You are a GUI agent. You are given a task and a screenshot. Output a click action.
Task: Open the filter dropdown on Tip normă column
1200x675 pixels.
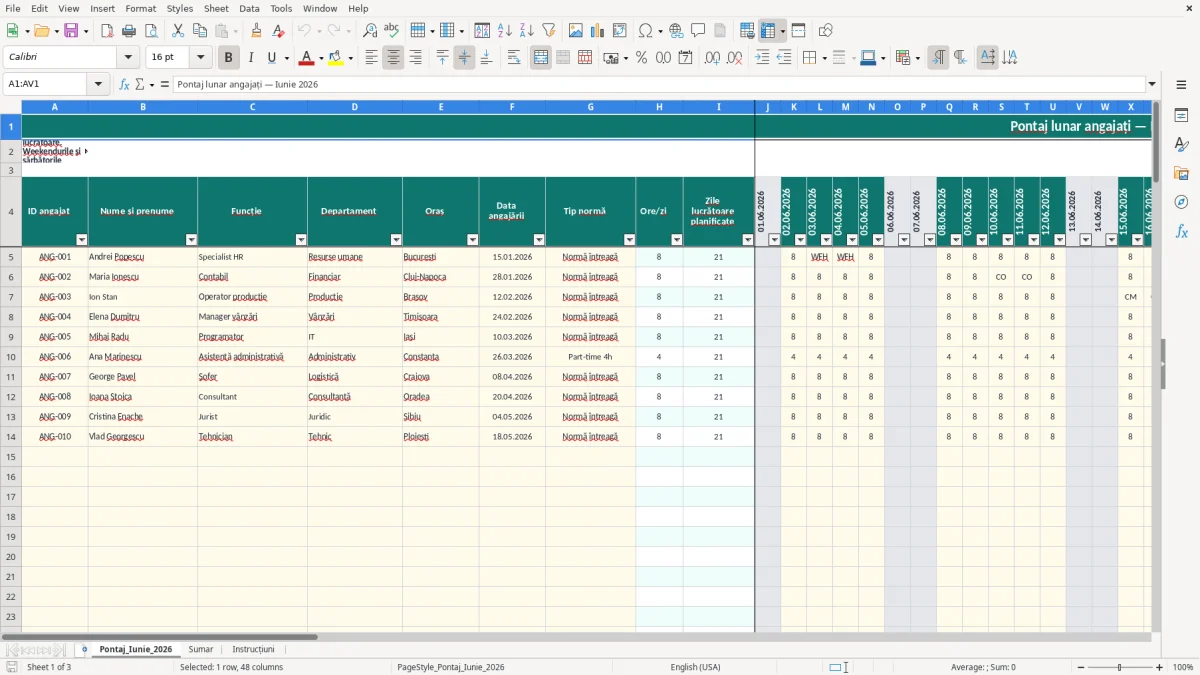(629, 240)
